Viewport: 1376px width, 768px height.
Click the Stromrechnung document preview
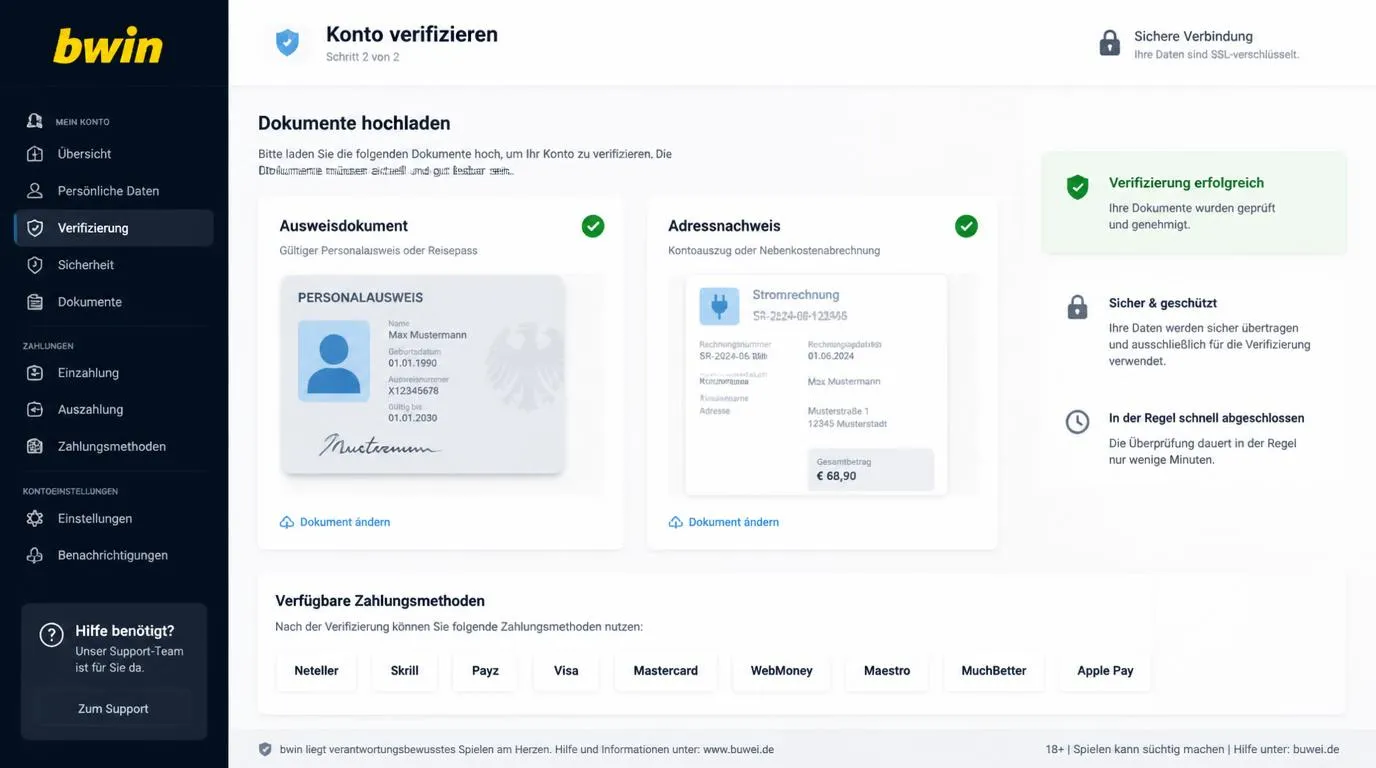pos(816,385)
